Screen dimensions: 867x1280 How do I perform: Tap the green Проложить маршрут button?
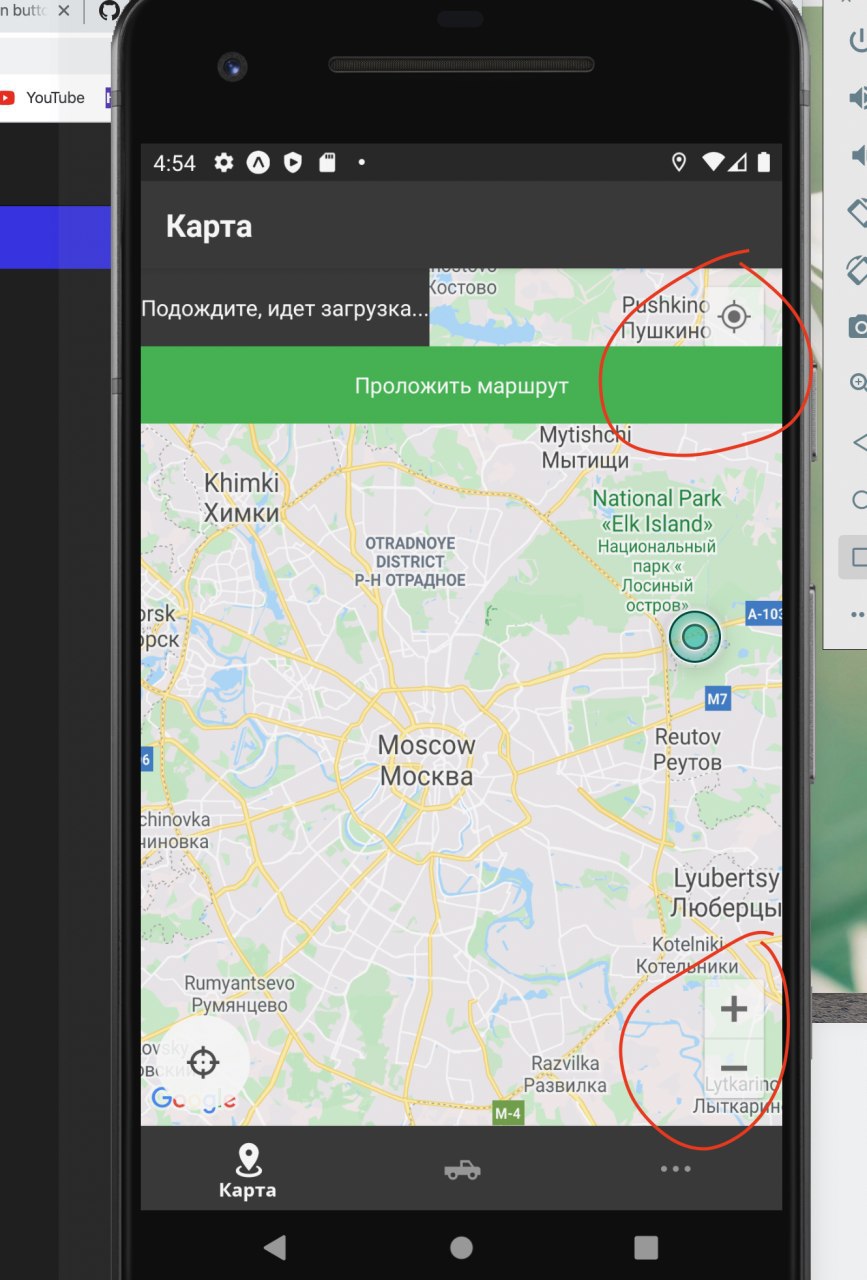coord(461,385)
